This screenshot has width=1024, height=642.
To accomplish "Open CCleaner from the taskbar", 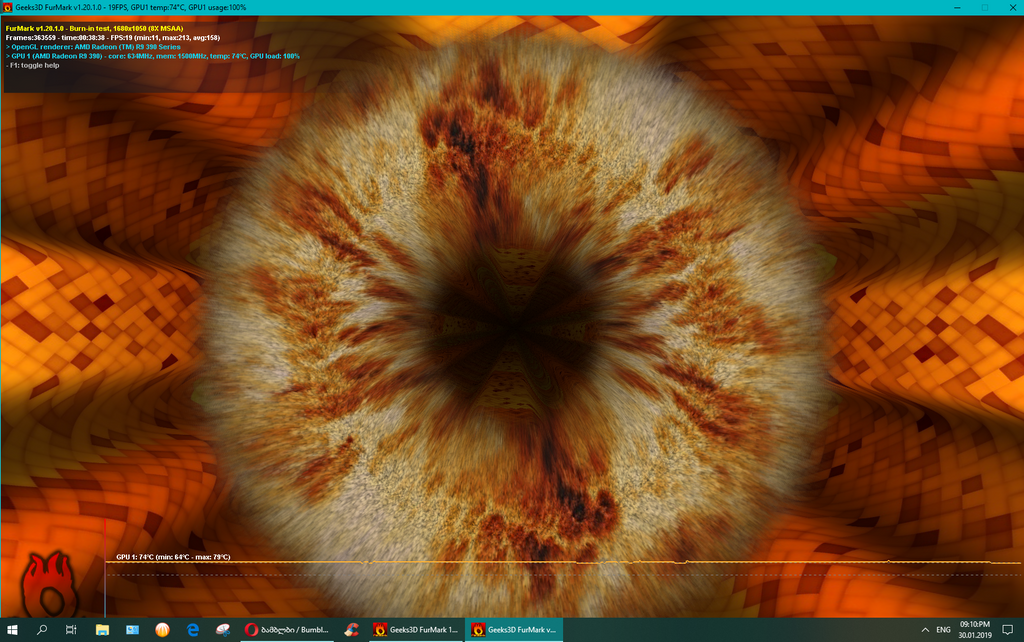I will click(350, 630).
